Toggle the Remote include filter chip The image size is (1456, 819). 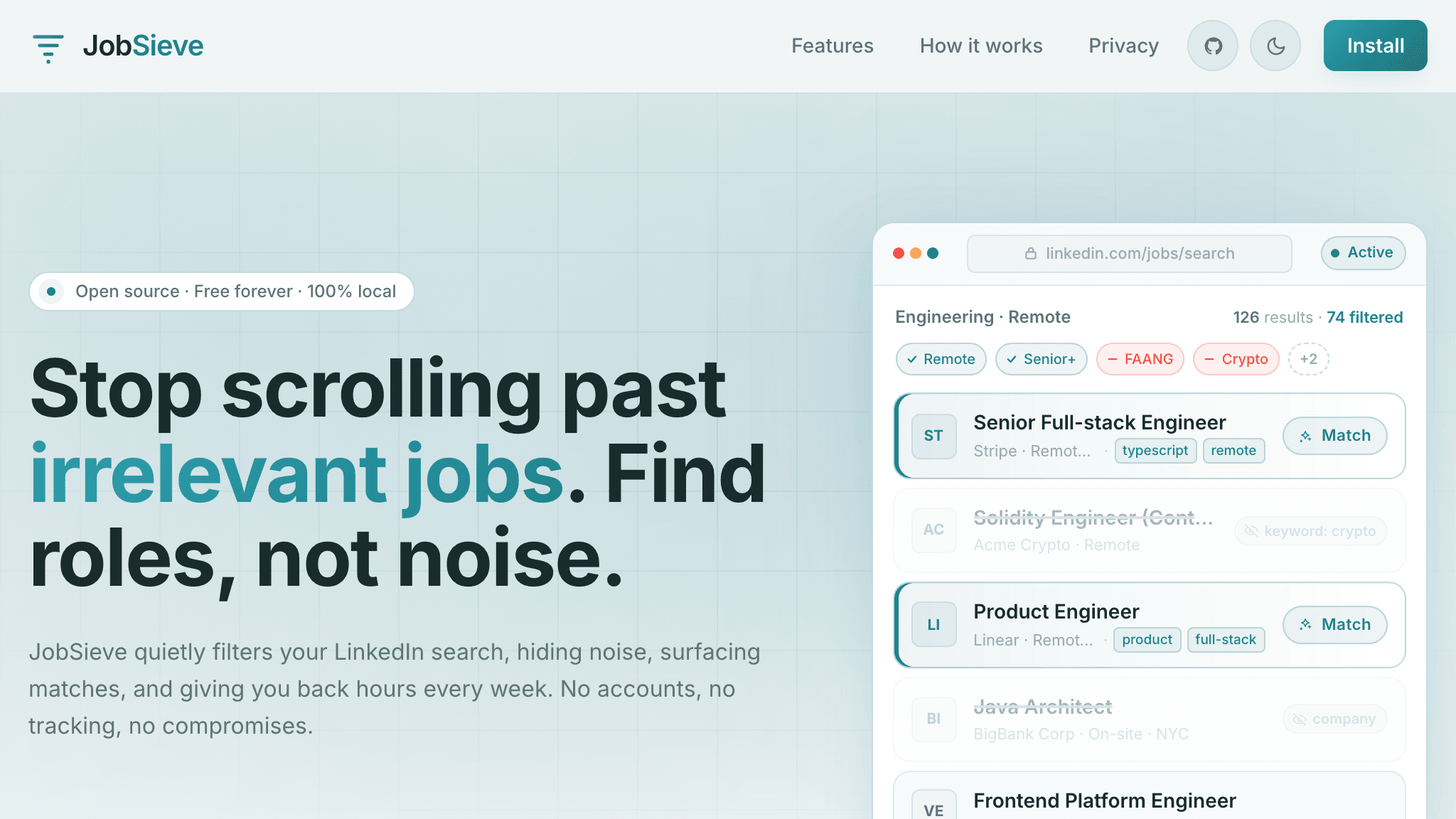(941, 359)
